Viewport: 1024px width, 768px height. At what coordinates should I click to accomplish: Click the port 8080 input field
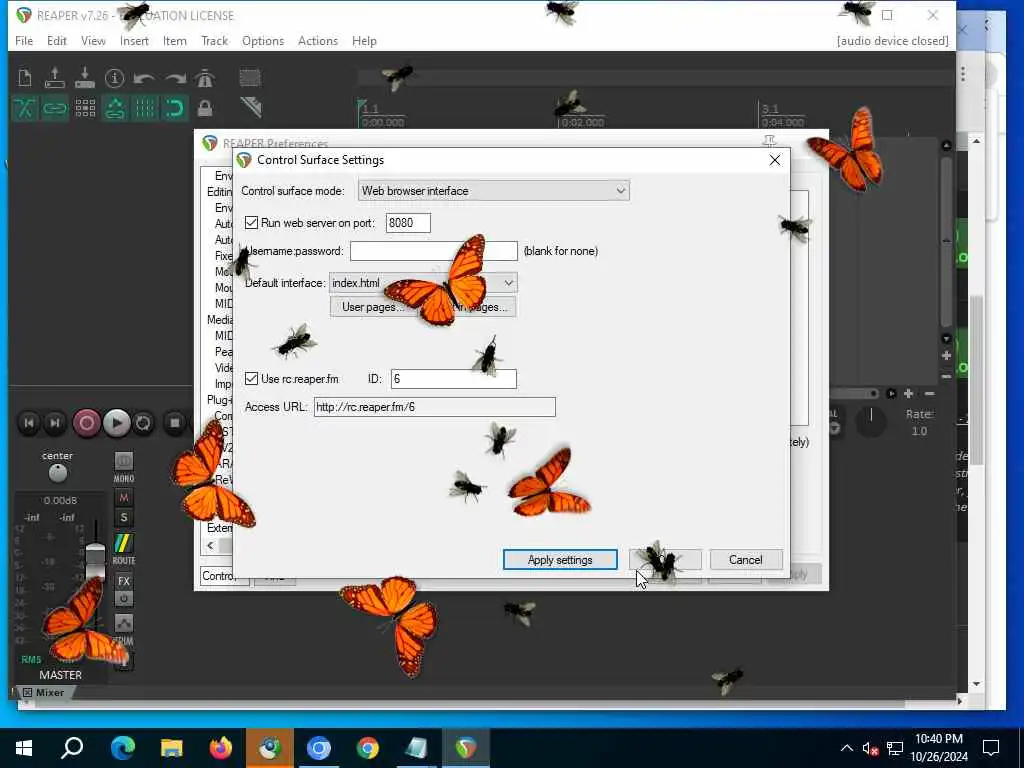coord(408,223)
